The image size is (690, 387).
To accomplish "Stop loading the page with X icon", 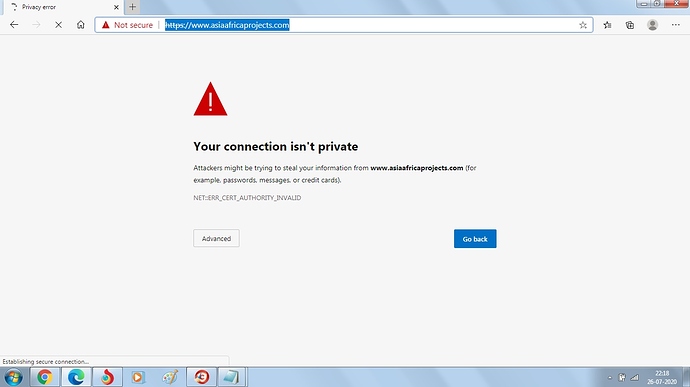I will 58,25.
